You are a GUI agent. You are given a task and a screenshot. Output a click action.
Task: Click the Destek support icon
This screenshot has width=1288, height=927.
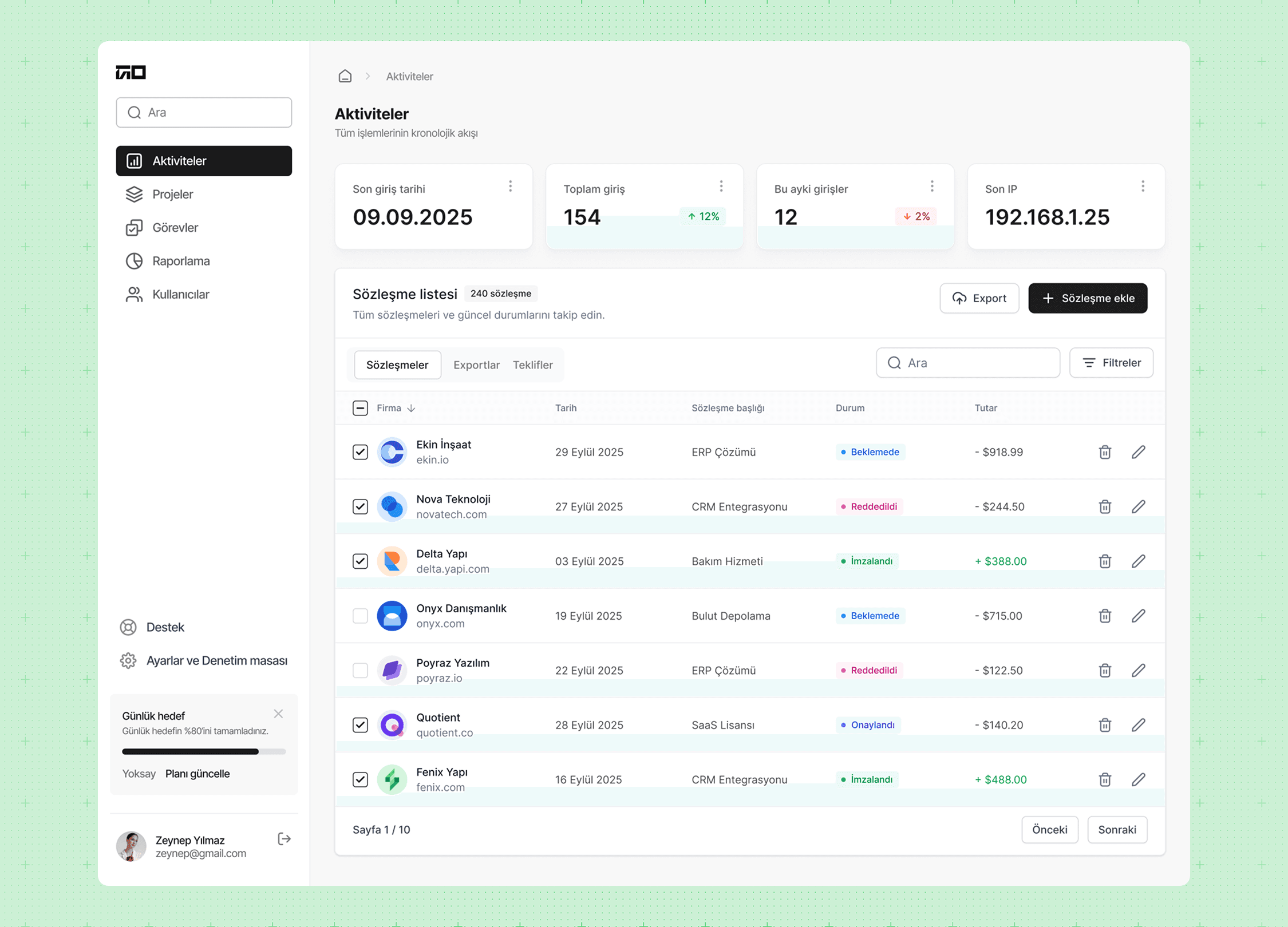point(129,627)
